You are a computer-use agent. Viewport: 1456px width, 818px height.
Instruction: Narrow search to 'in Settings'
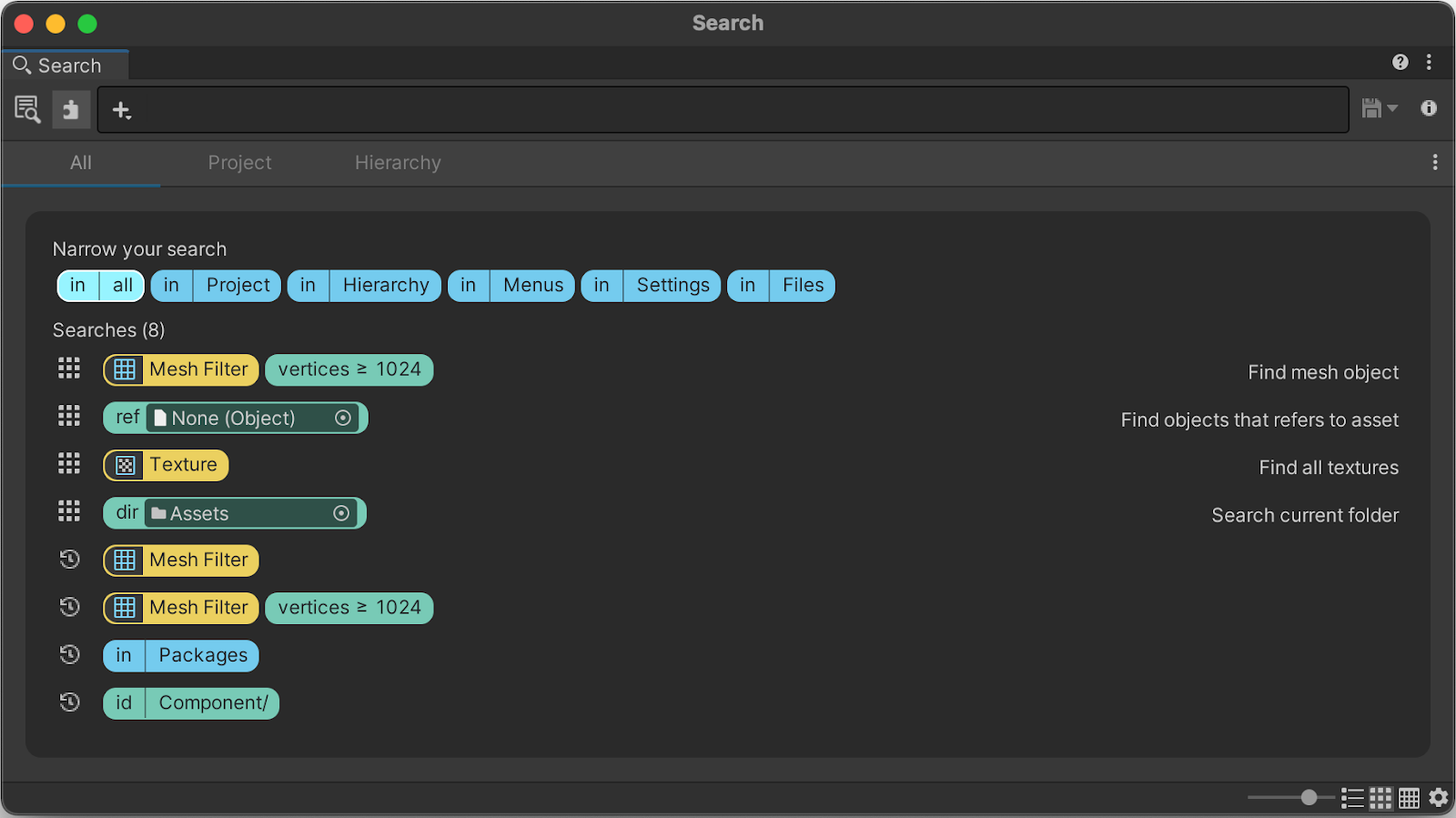point(651,286)
